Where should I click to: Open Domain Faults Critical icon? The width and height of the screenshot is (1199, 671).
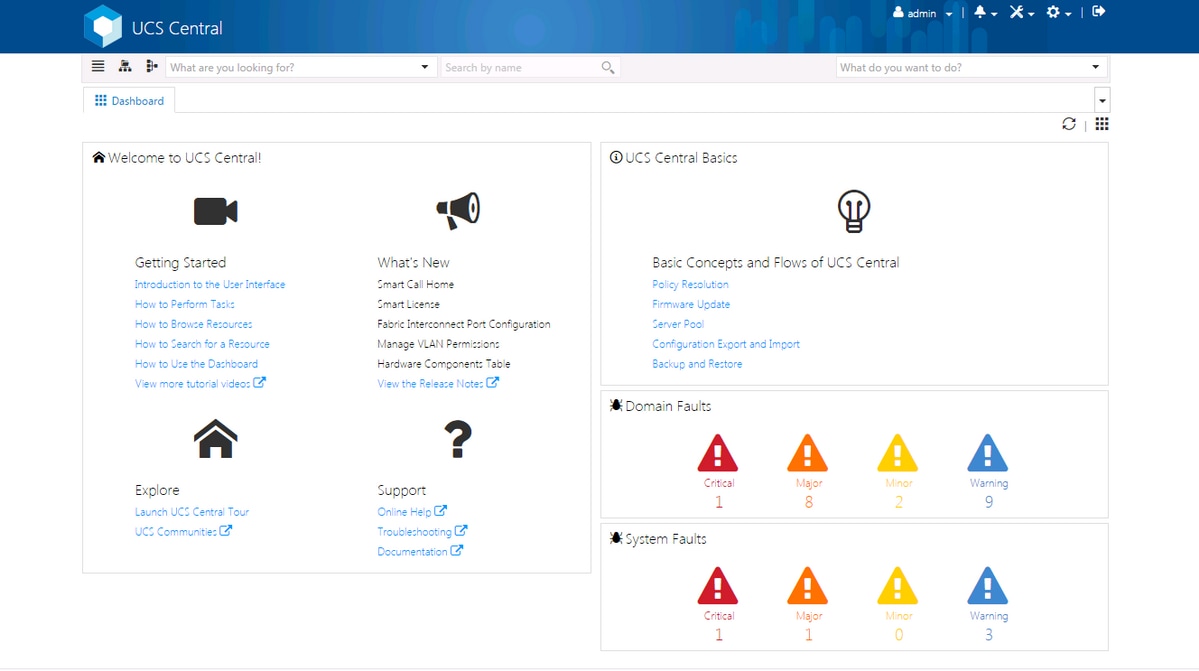pos(718,452)
